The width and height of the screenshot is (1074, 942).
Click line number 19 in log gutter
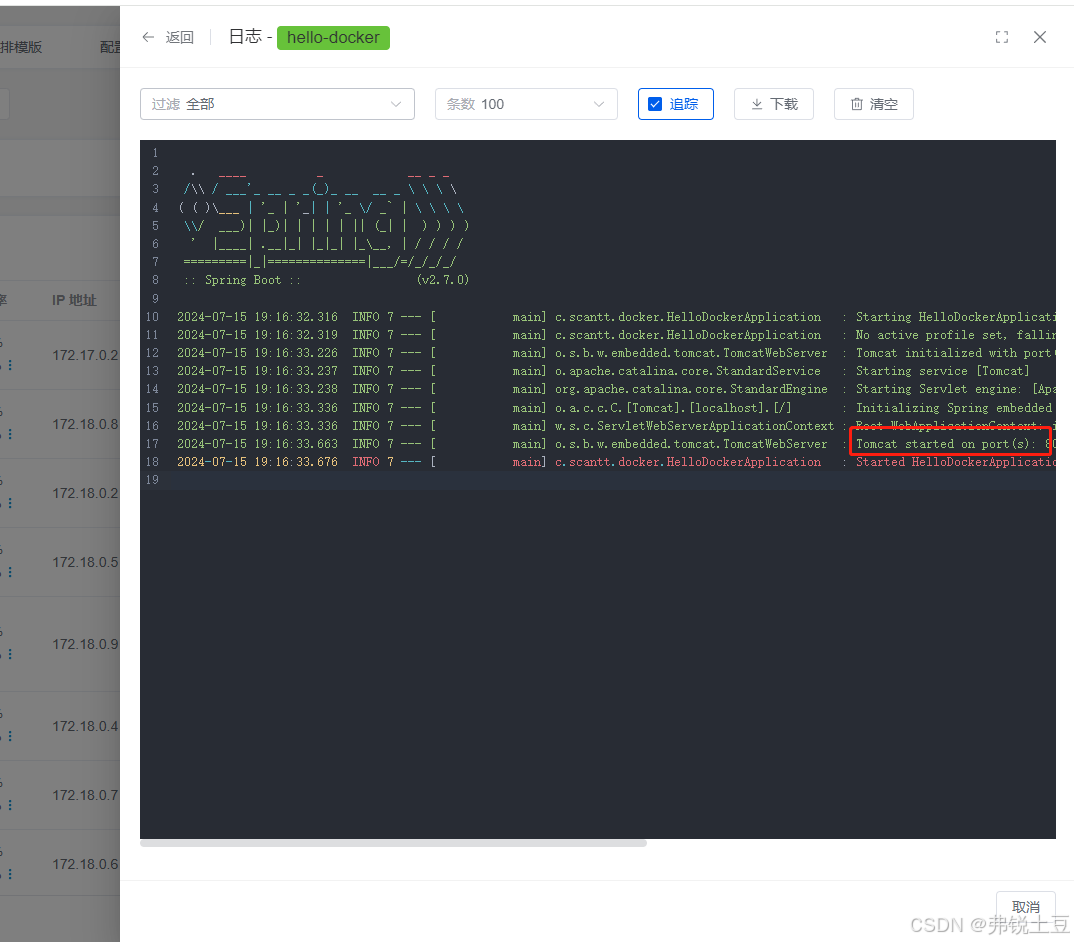152,480
